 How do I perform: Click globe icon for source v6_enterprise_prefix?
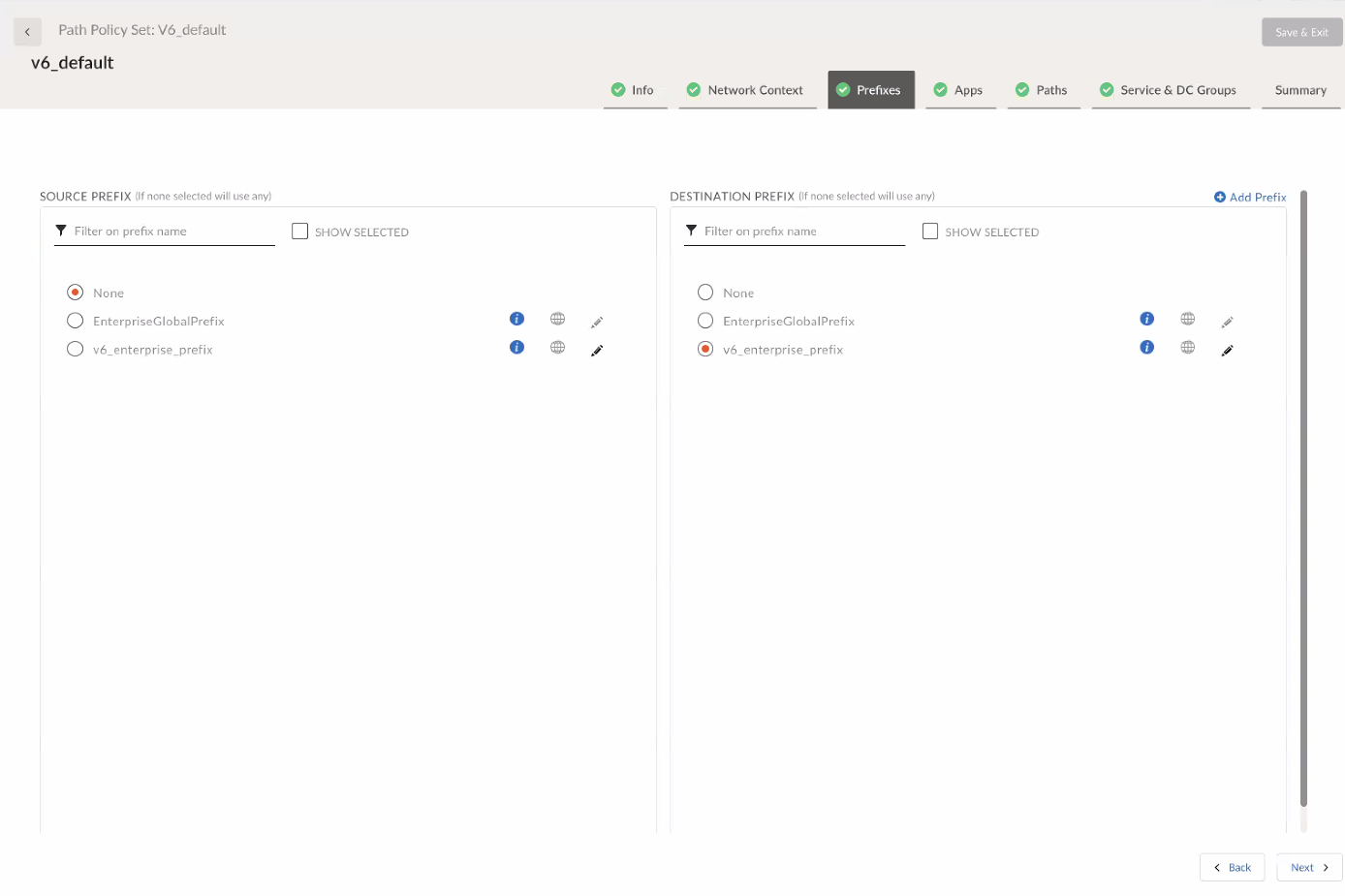point(557,348)
